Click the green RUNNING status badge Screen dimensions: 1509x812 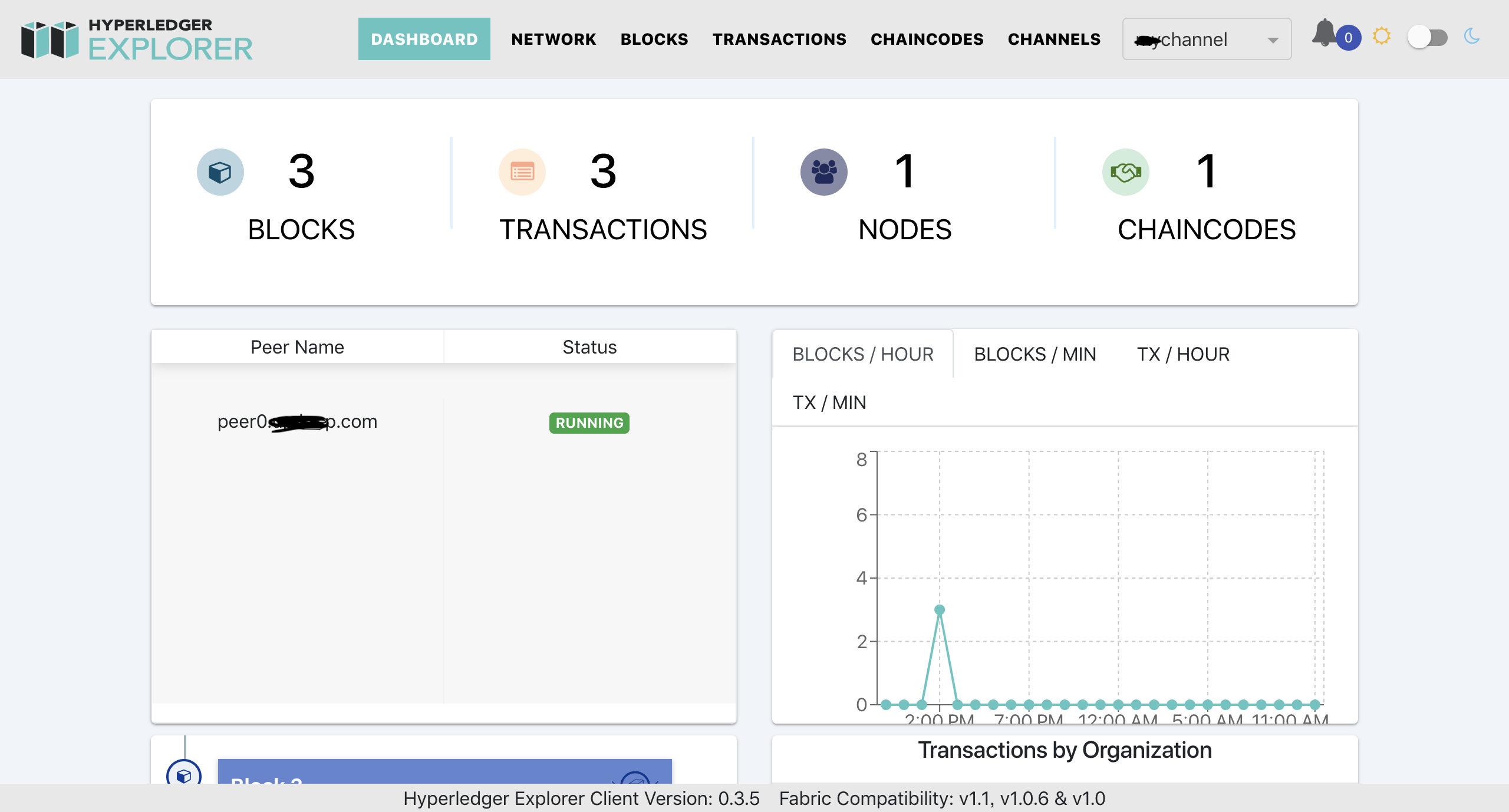[589, 422]
